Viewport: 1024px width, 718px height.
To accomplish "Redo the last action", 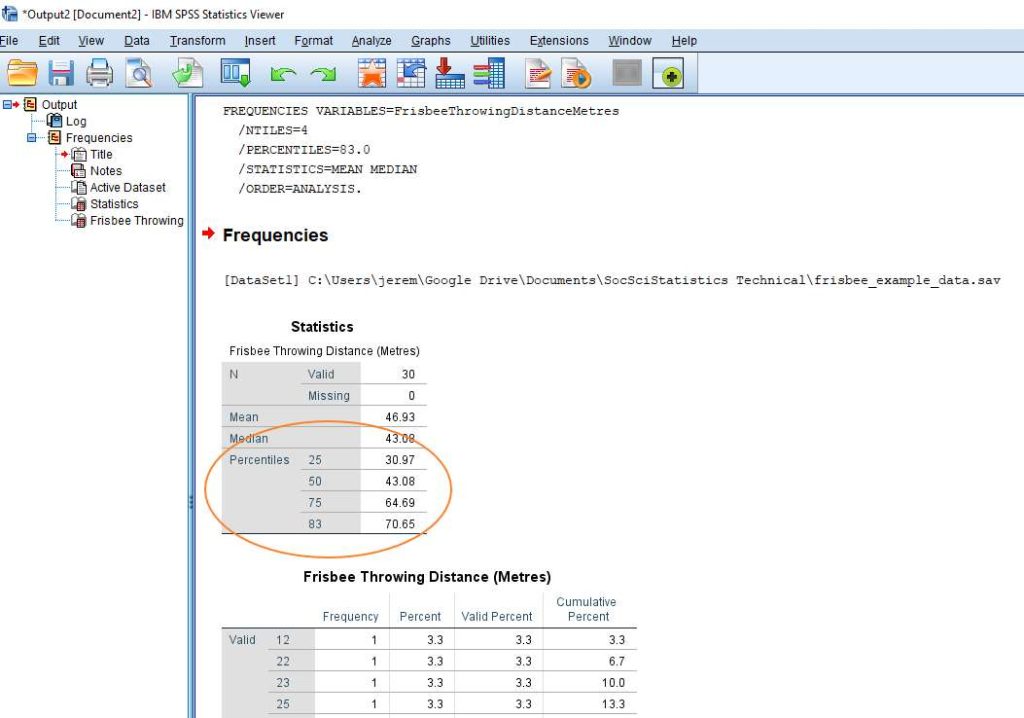I will 320,72.
